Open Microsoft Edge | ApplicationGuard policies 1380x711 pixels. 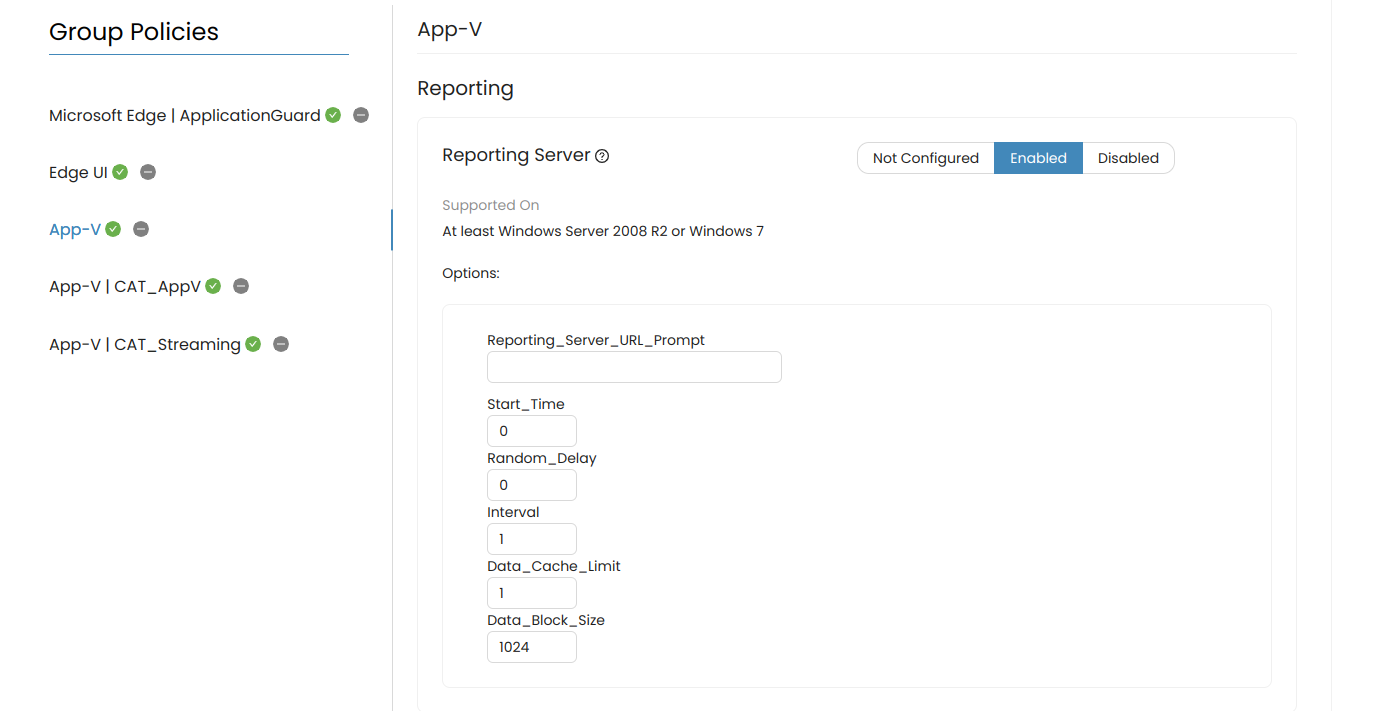(184, 115)
